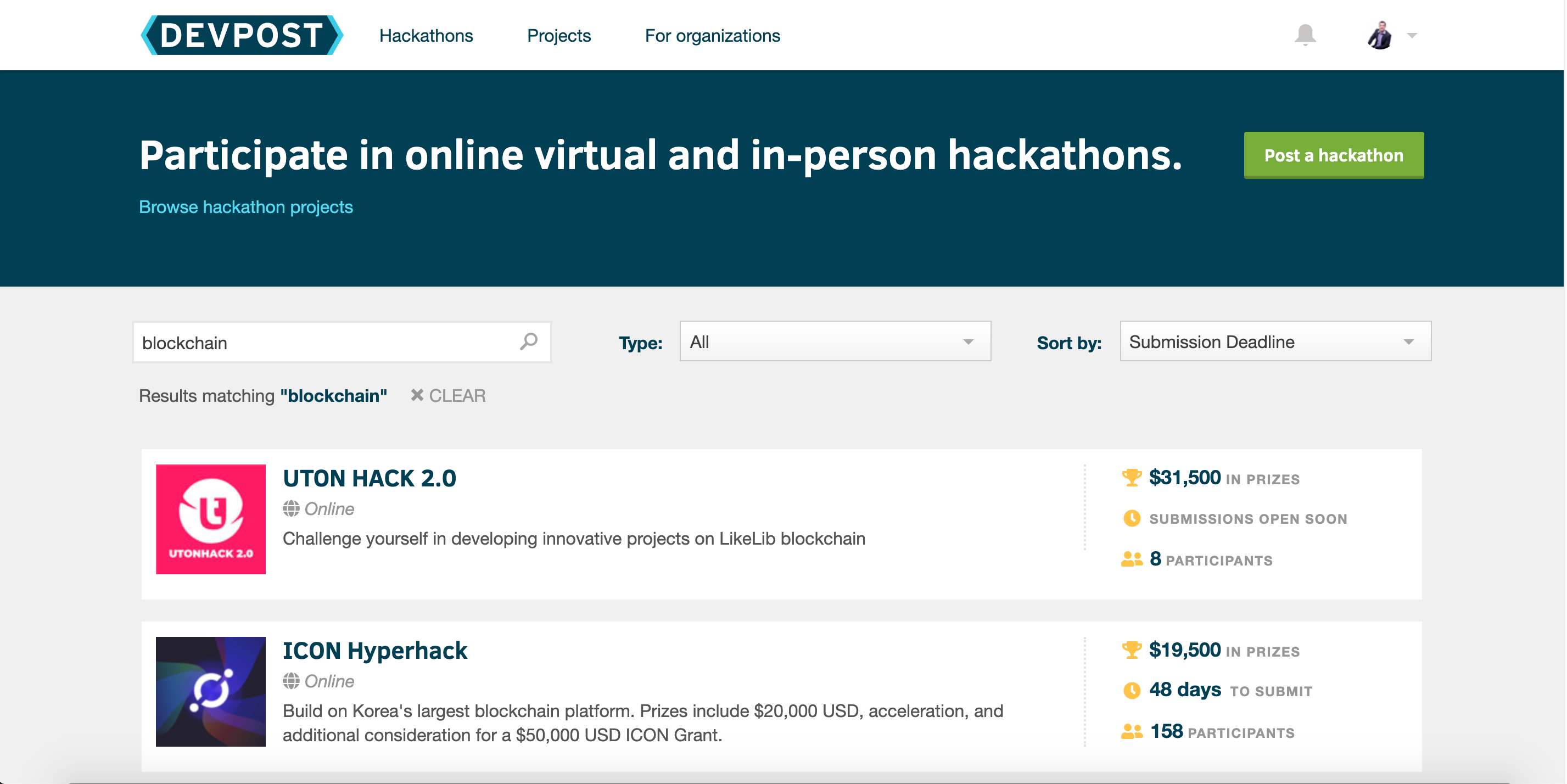Click the globe icon under UTON HACK 2.0
The image size is (1567, 784).
click(x=291, y=508)
